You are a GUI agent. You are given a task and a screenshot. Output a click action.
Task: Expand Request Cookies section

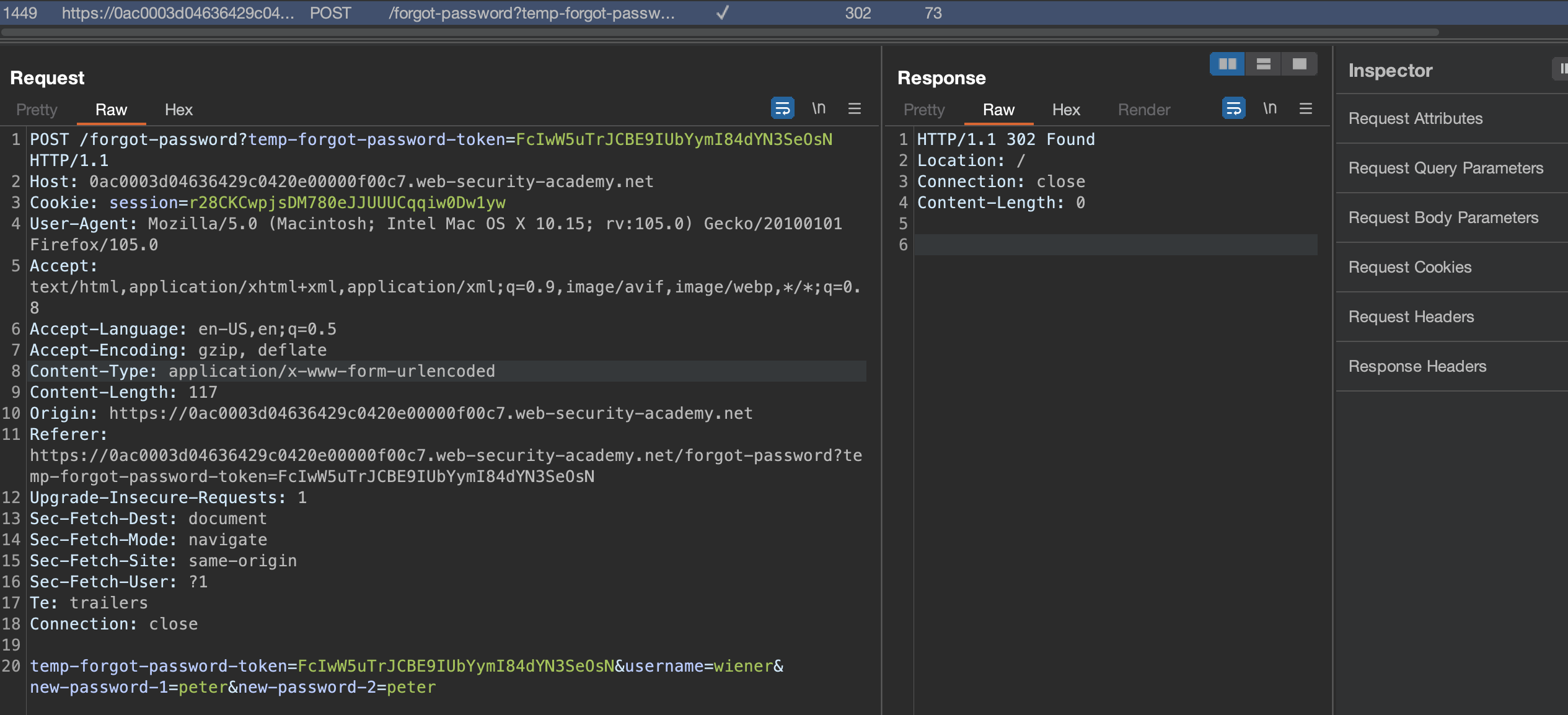click(1409, 267)
